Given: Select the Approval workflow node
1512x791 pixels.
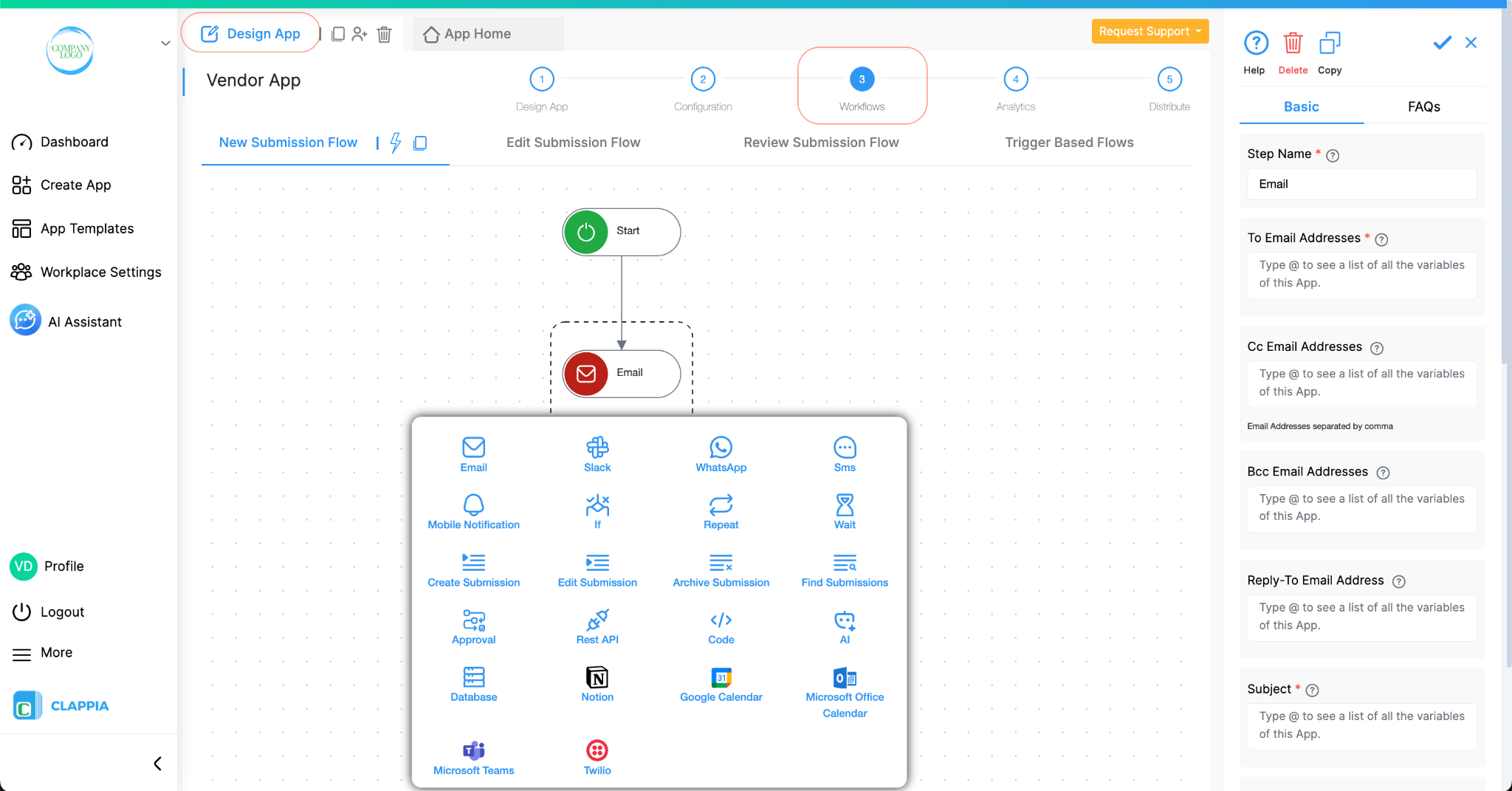Looking at the screenshot, I should tap(472, 626).
